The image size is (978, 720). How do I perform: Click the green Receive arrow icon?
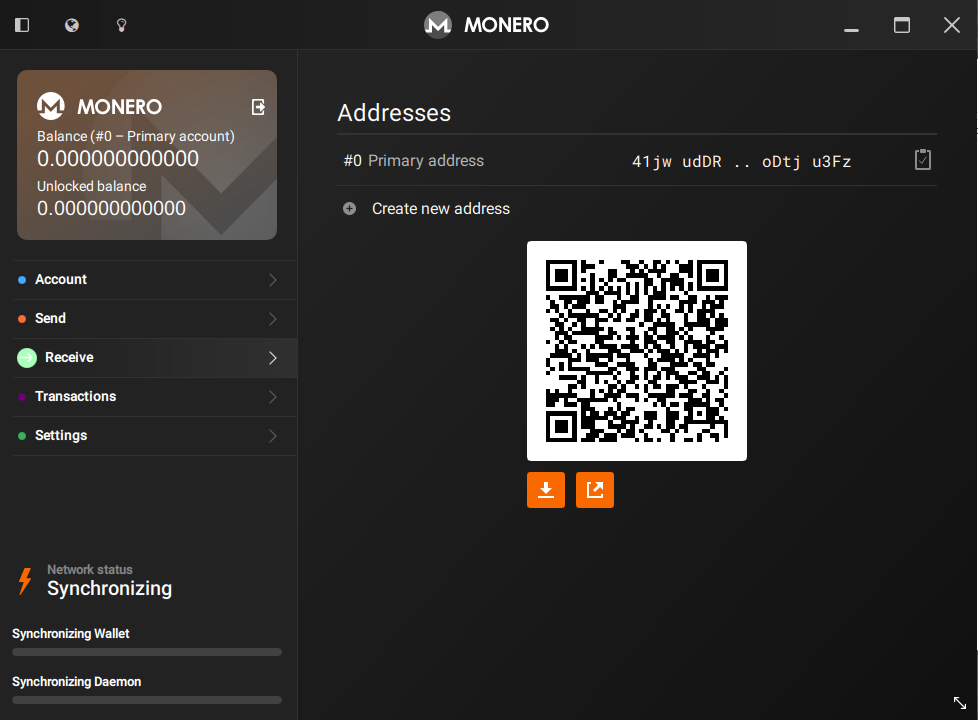27,358
